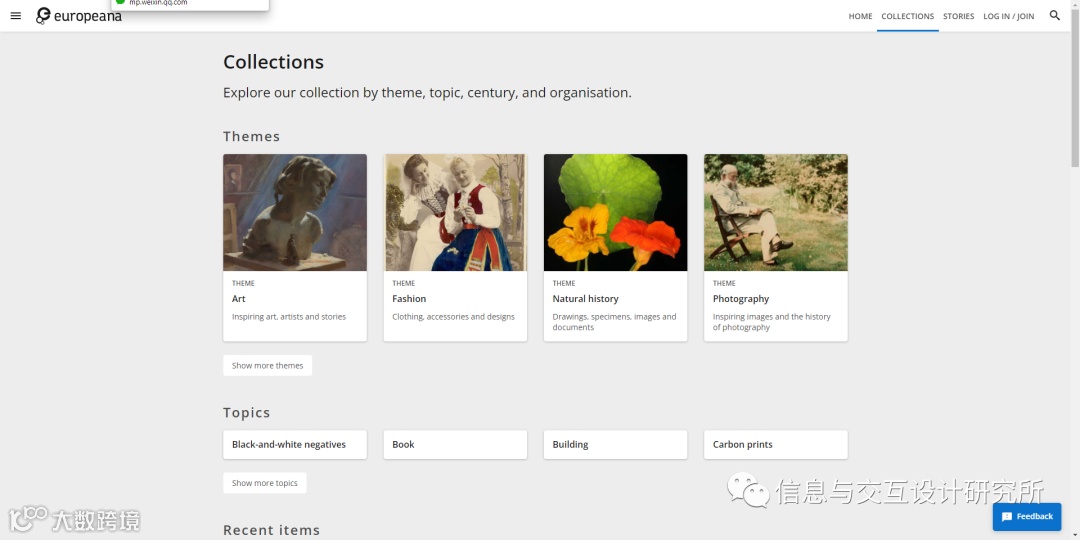This screenshot has width=1080, height=540.
Task: Click Log in / Join
Action: click(x=1008, y=16)
